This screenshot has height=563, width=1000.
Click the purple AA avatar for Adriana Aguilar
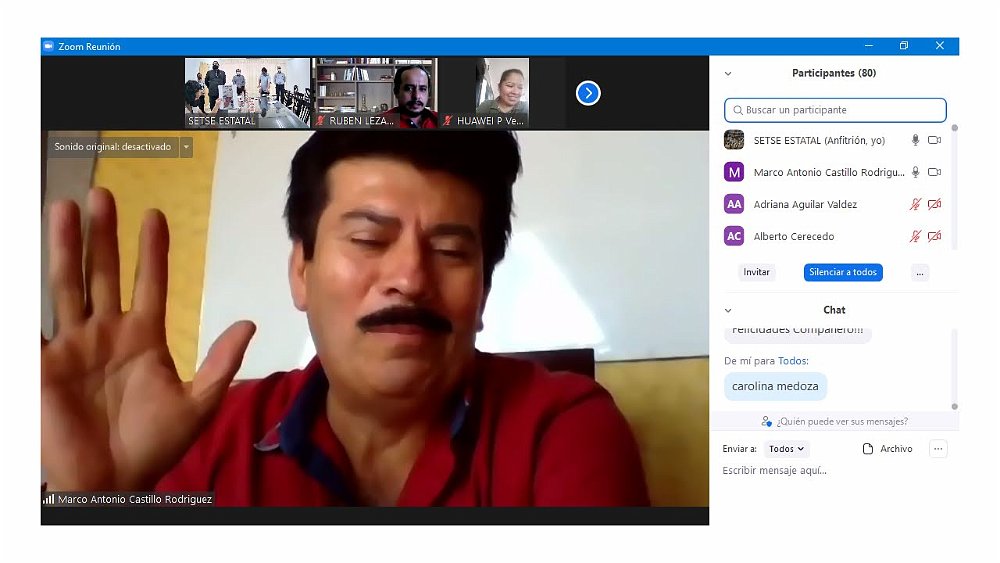(x=734, y=204)
